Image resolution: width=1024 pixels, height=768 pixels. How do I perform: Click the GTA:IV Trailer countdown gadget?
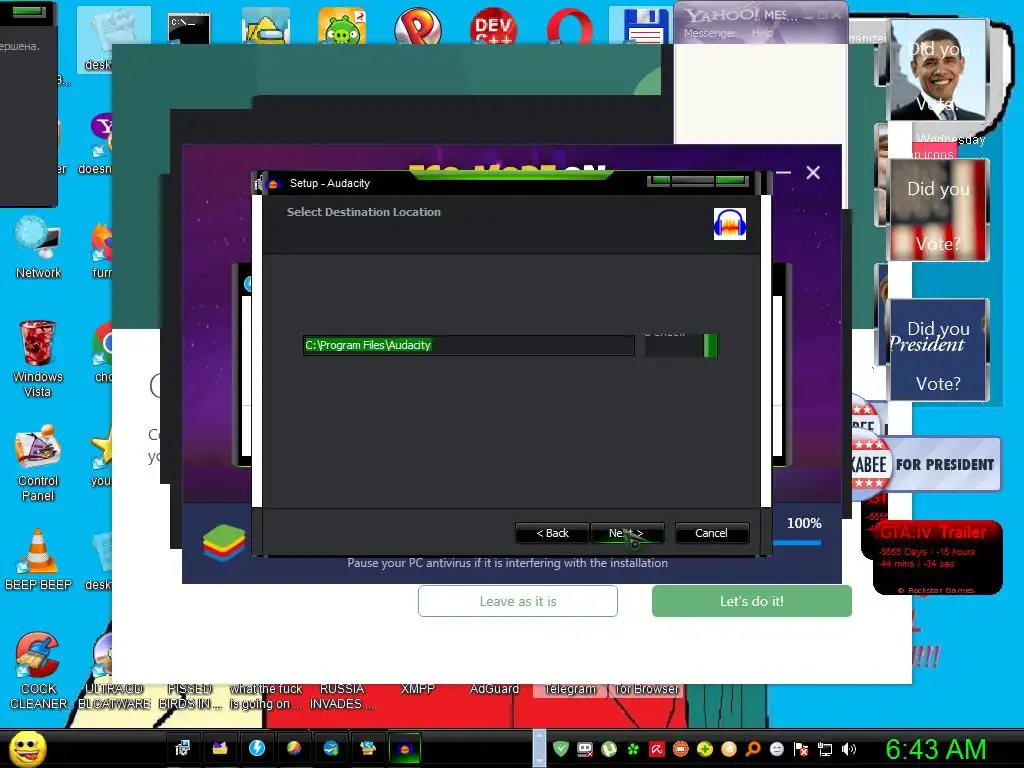click(937, 557)
